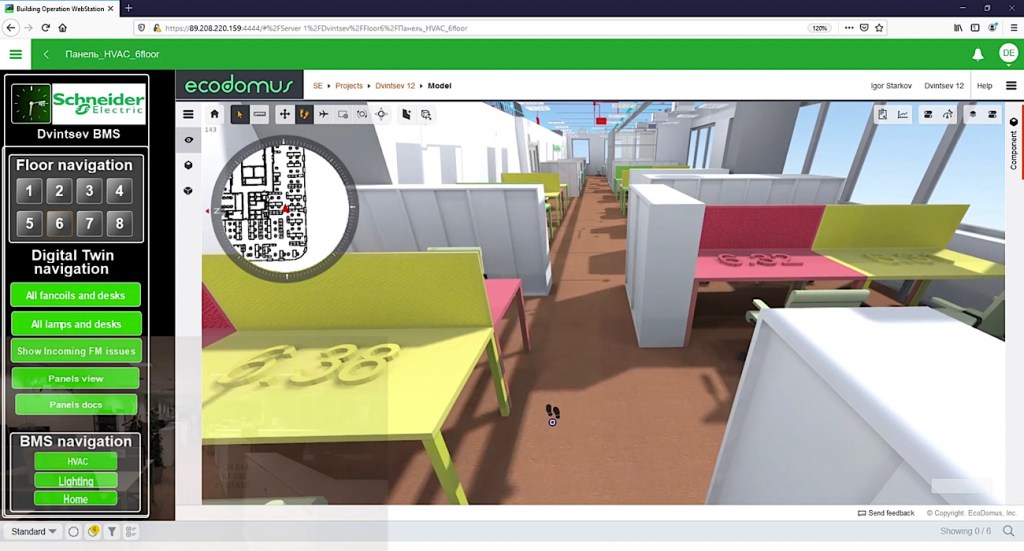Click the Panels docs button
The height and width of the screenshot is (551, 1024).
pos(76,405)
